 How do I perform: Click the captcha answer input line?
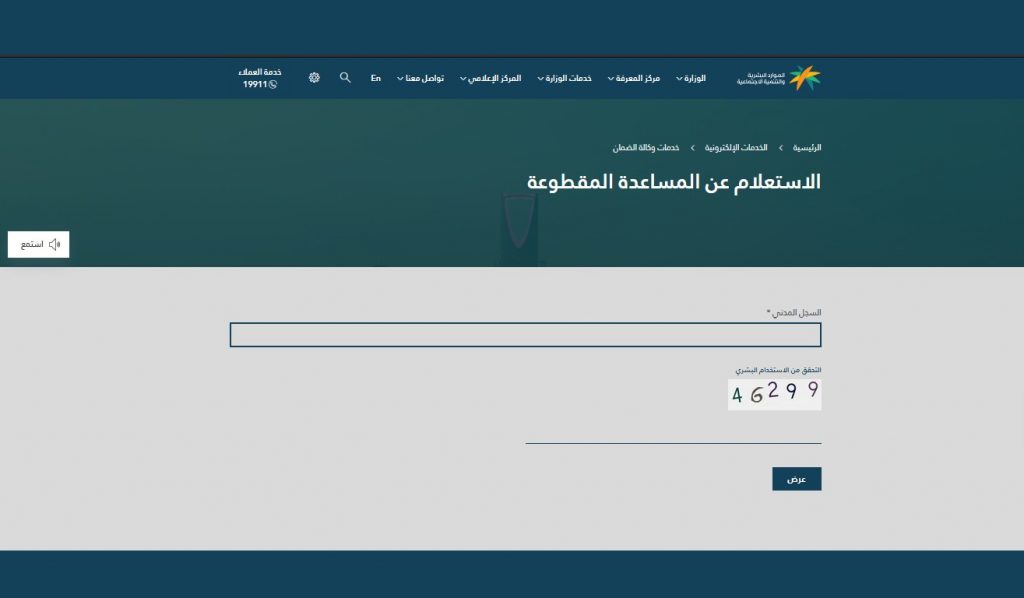coord(673,433)
